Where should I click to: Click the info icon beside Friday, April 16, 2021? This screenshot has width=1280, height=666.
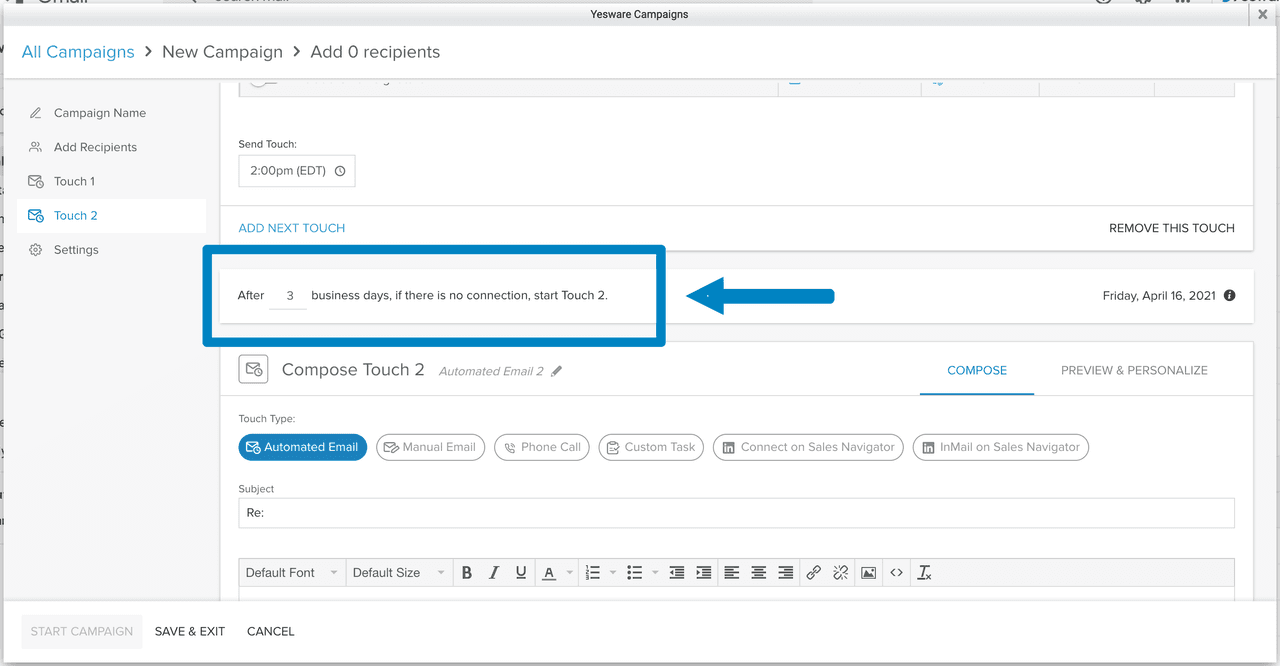pos(1230,296)
